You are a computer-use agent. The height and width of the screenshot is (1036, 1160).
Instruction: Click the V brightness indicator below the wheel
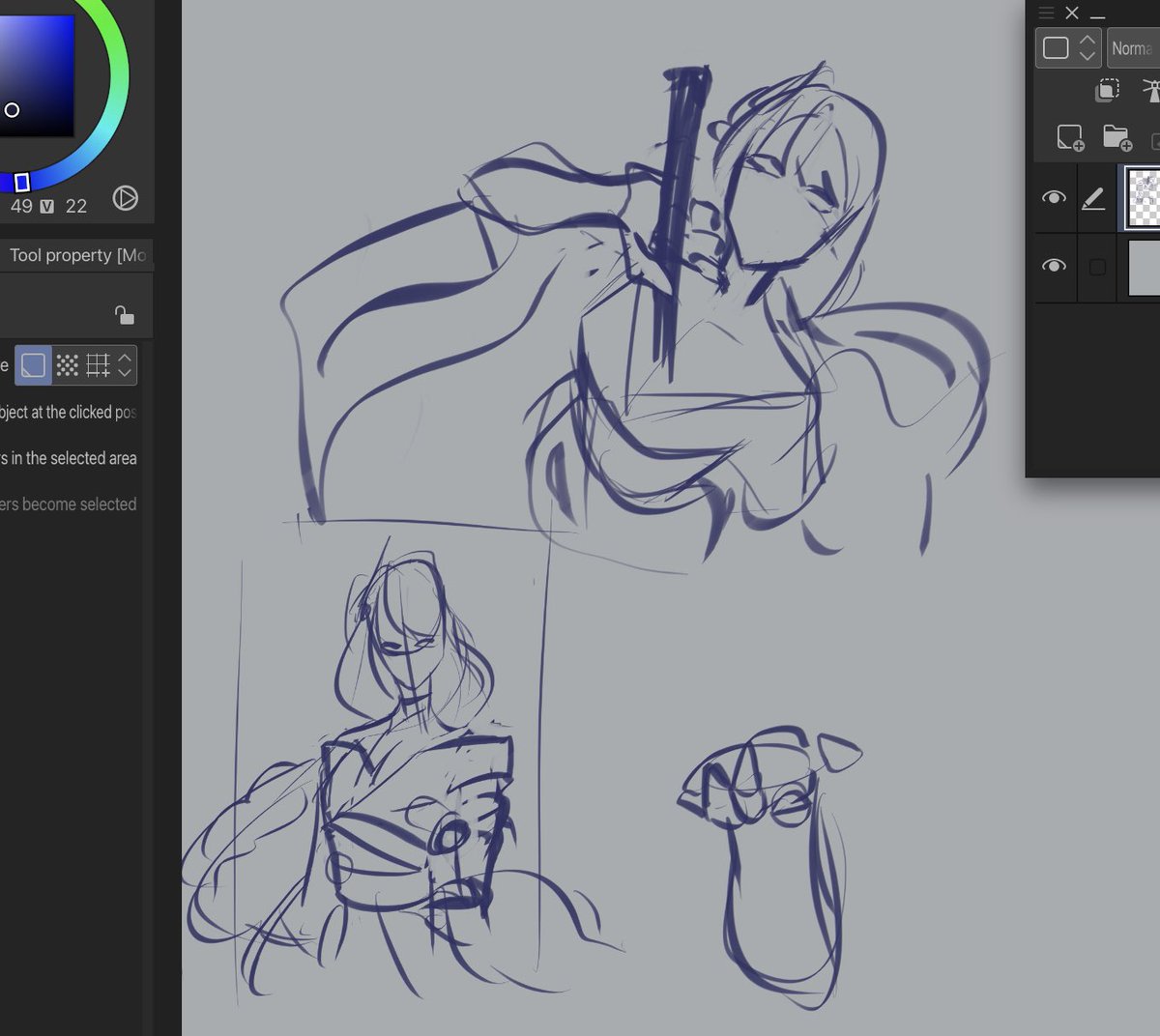click(47, 206)
